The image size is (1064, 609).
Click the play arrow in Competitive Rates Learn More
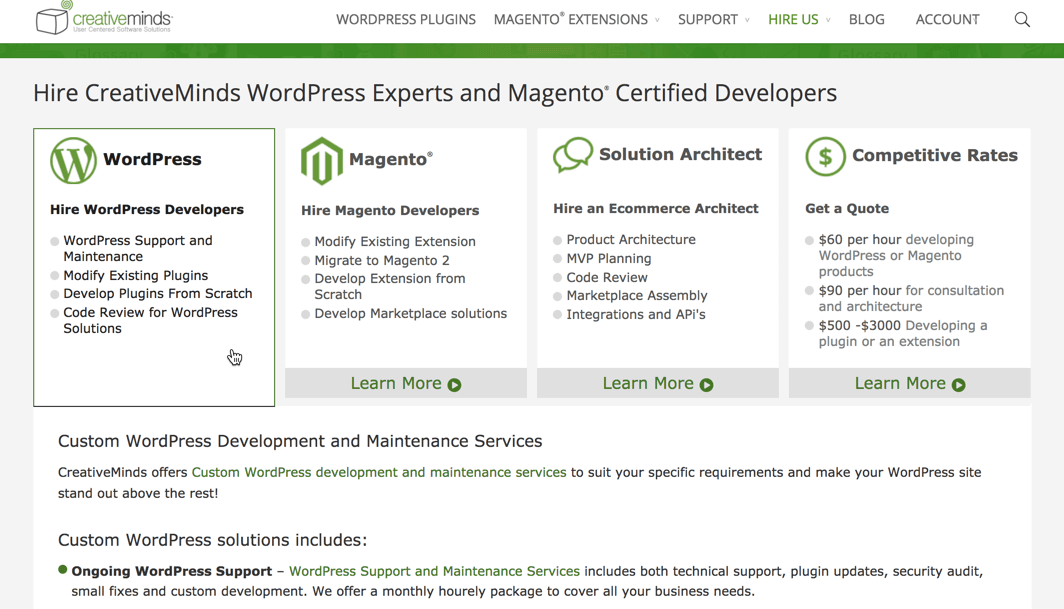[x=959, y=385]
